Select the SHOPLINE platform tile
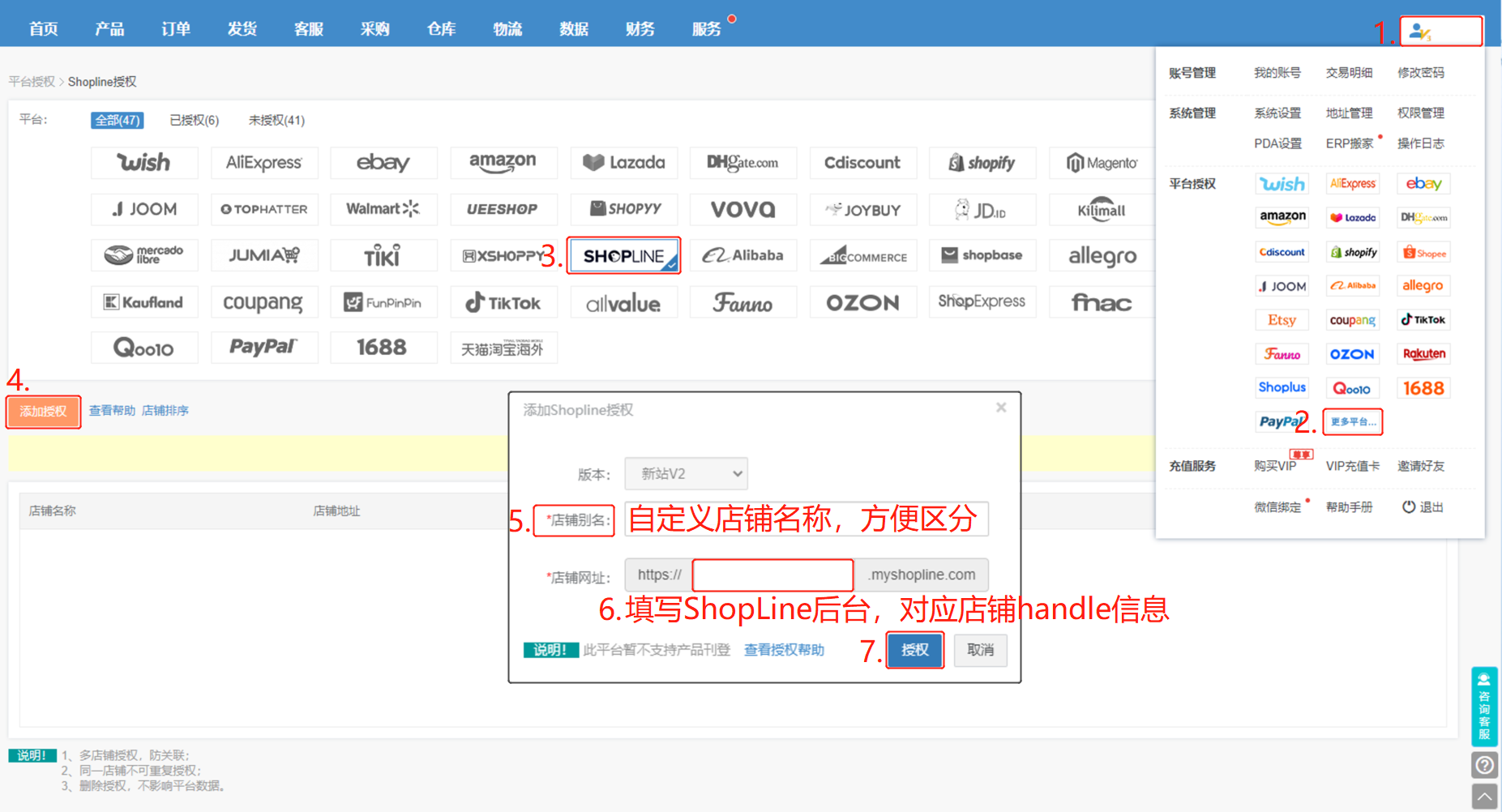The height and width of the screenshot is (812, 1502). click(623, 256)
